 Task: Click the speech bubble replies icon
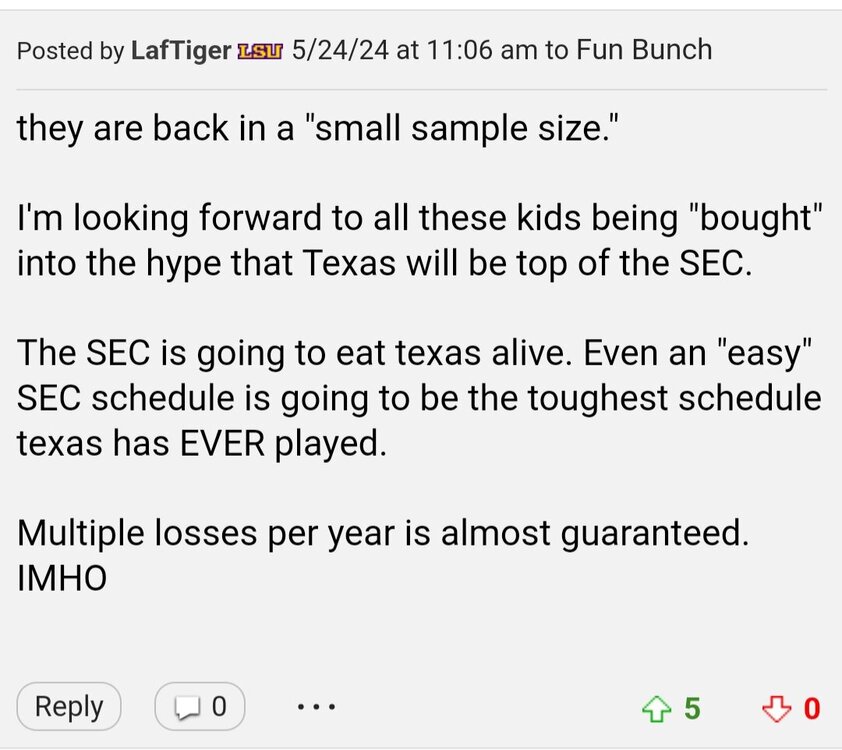tap(188, 708)
